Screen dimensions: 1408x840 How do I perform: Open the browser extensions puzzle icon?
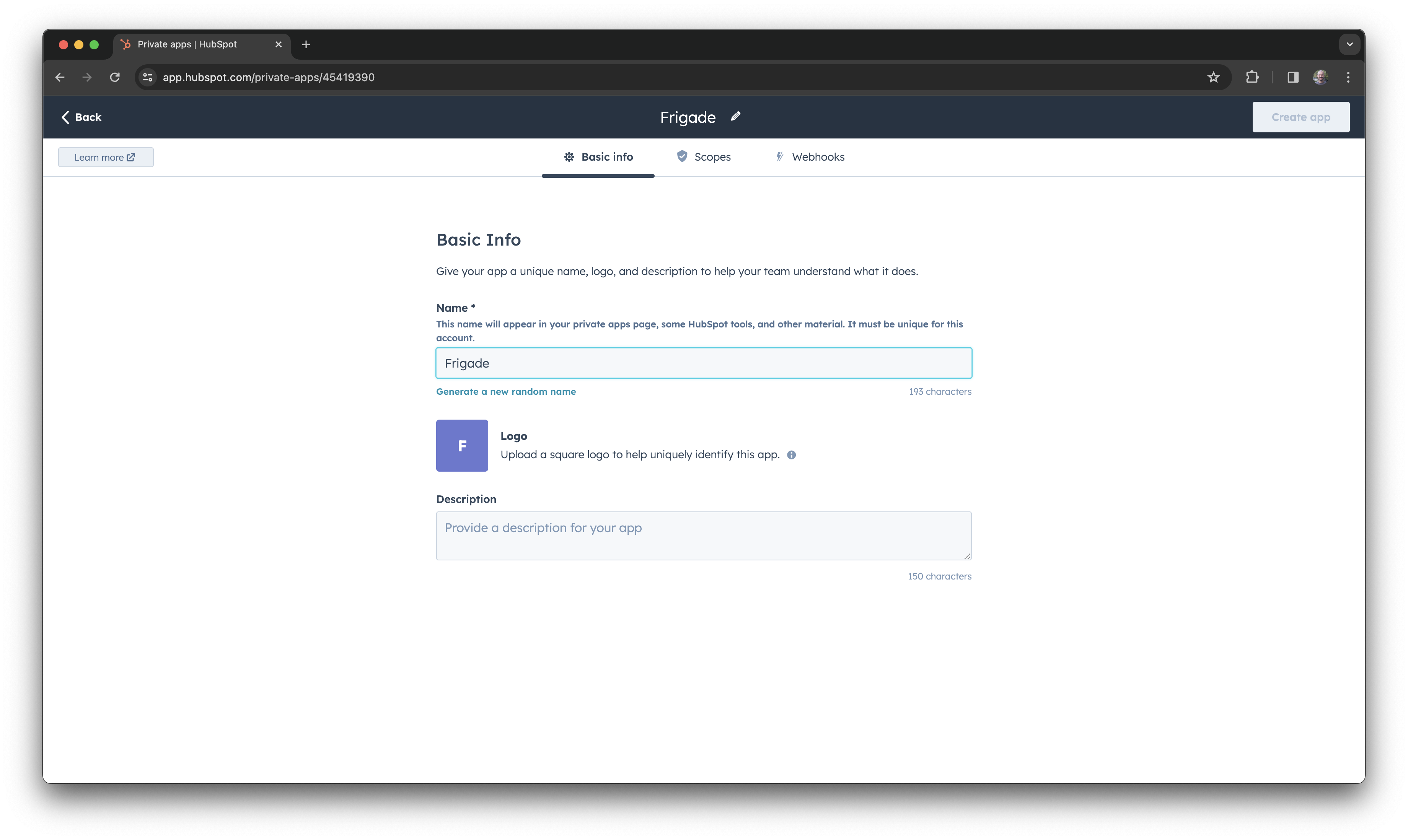click(1252, 77)
